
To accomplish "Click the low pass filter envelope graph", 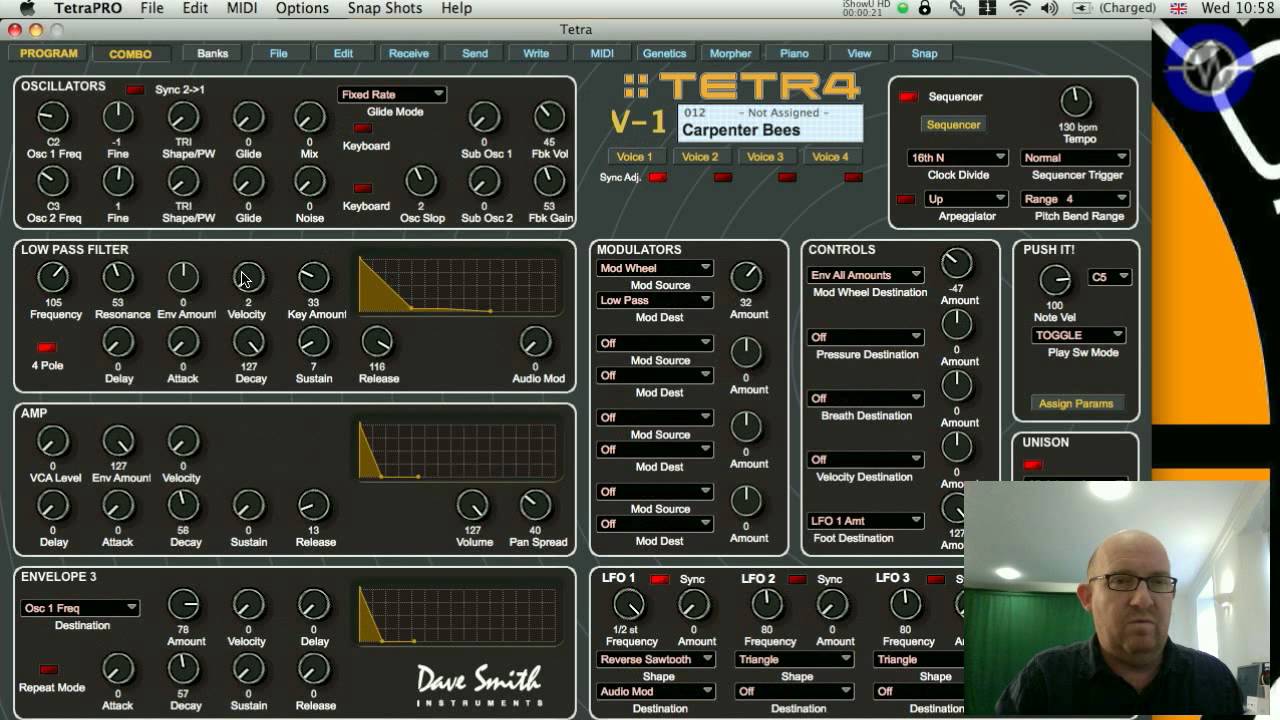I will coord(458,285).
